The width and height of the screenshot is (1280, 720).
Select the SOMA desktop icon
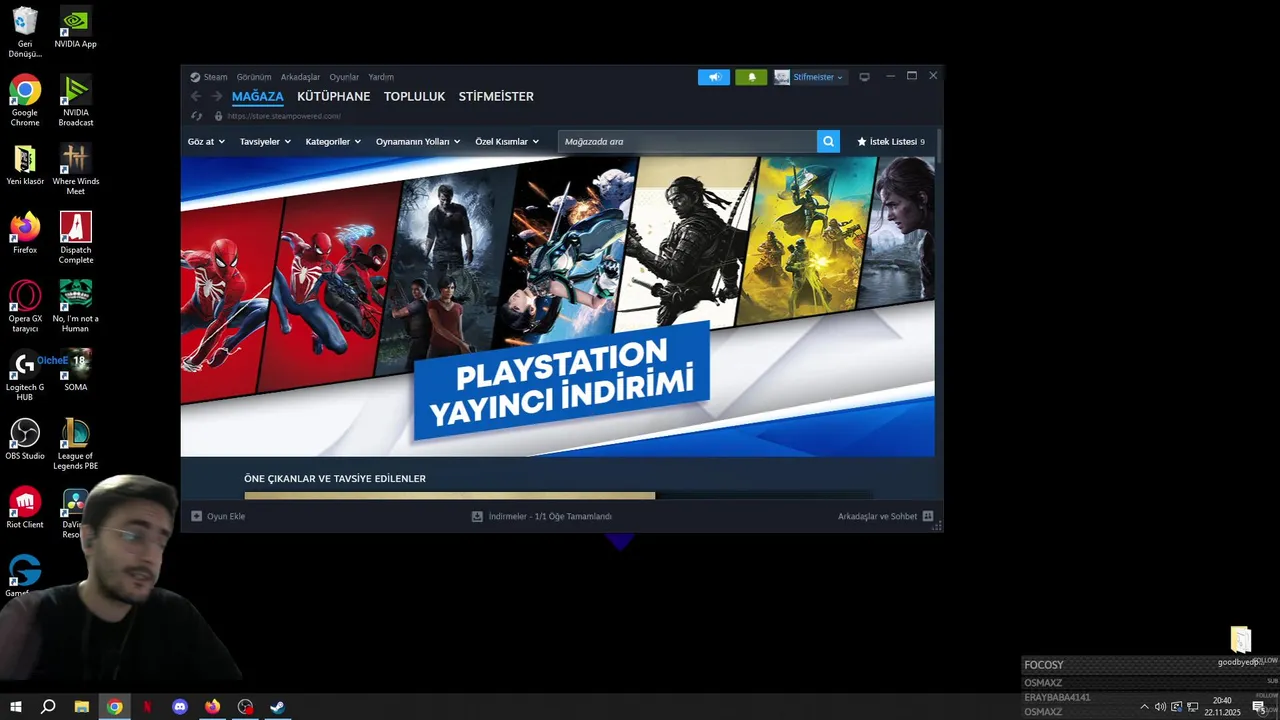tap(75, 370)
